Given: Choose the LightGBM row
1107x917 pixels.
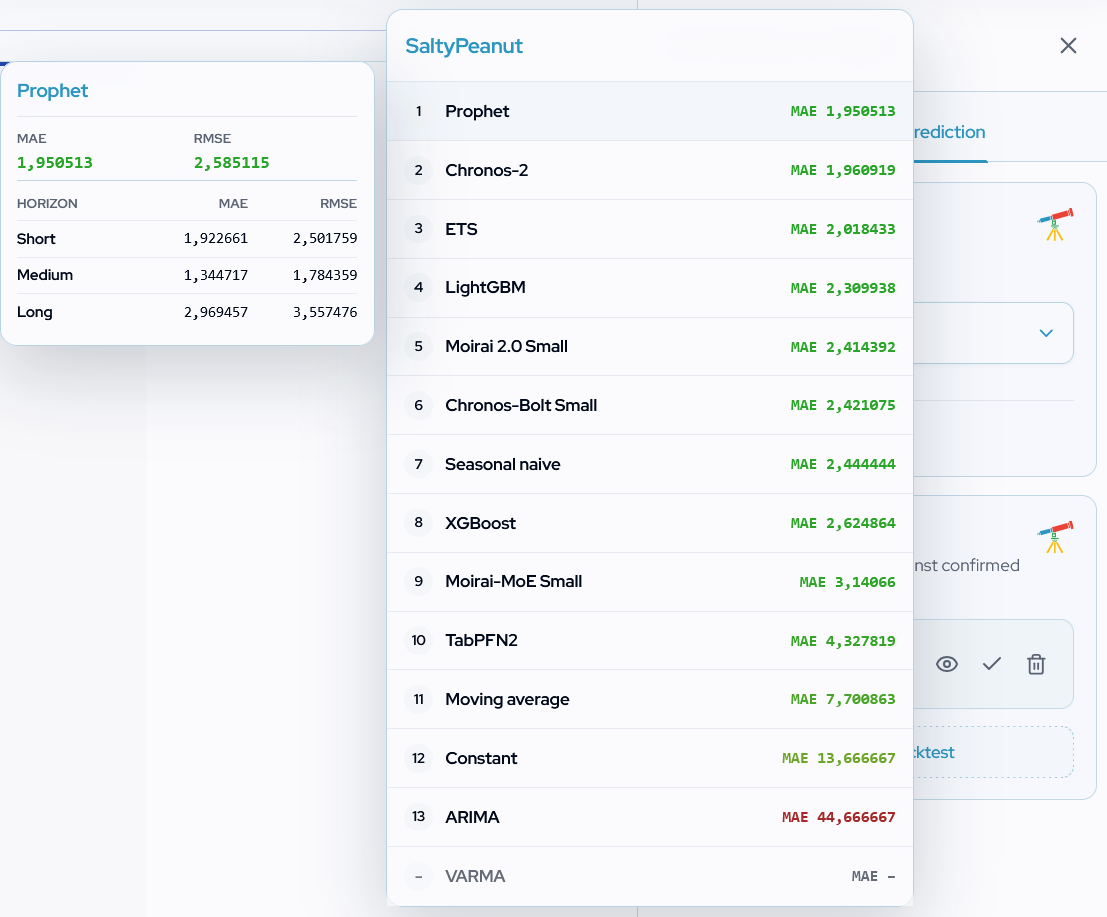Looking at the screenshot, I should point(650,288).
